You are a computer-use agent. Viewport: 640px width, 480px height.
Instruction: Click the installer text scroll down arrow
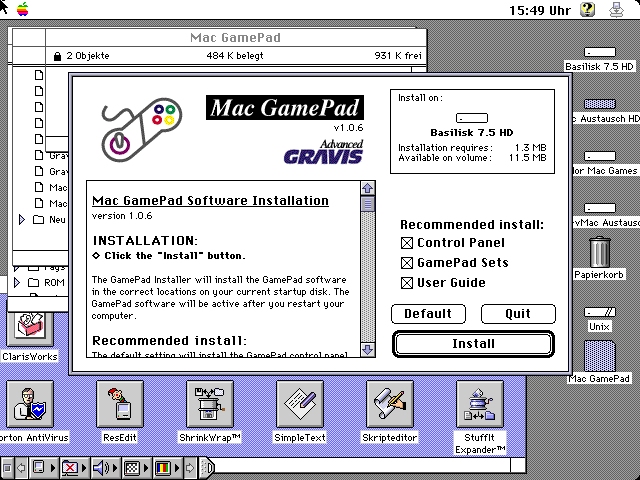pos(368,349)
